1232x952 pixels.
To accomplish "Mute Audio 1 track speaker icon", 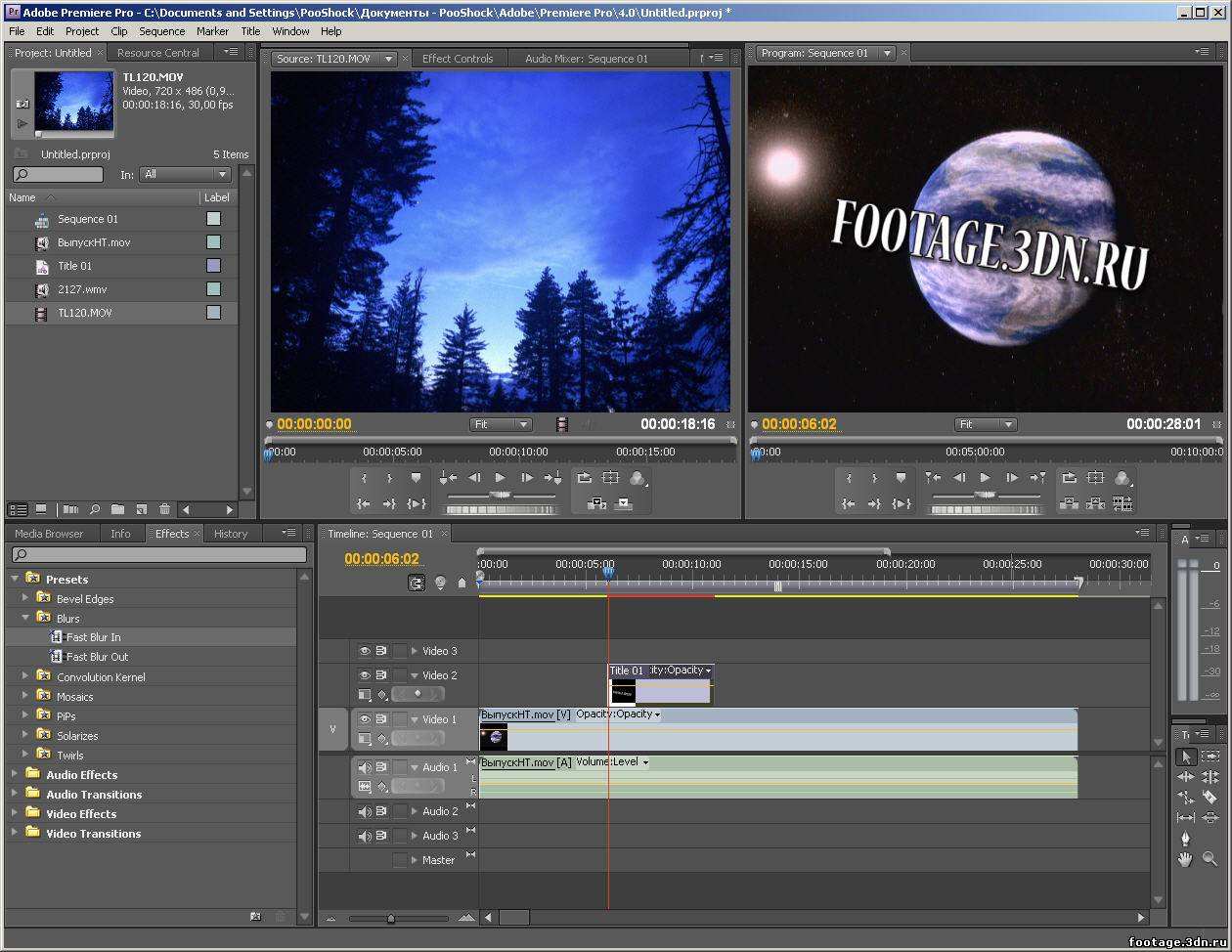I will (365, 767).
